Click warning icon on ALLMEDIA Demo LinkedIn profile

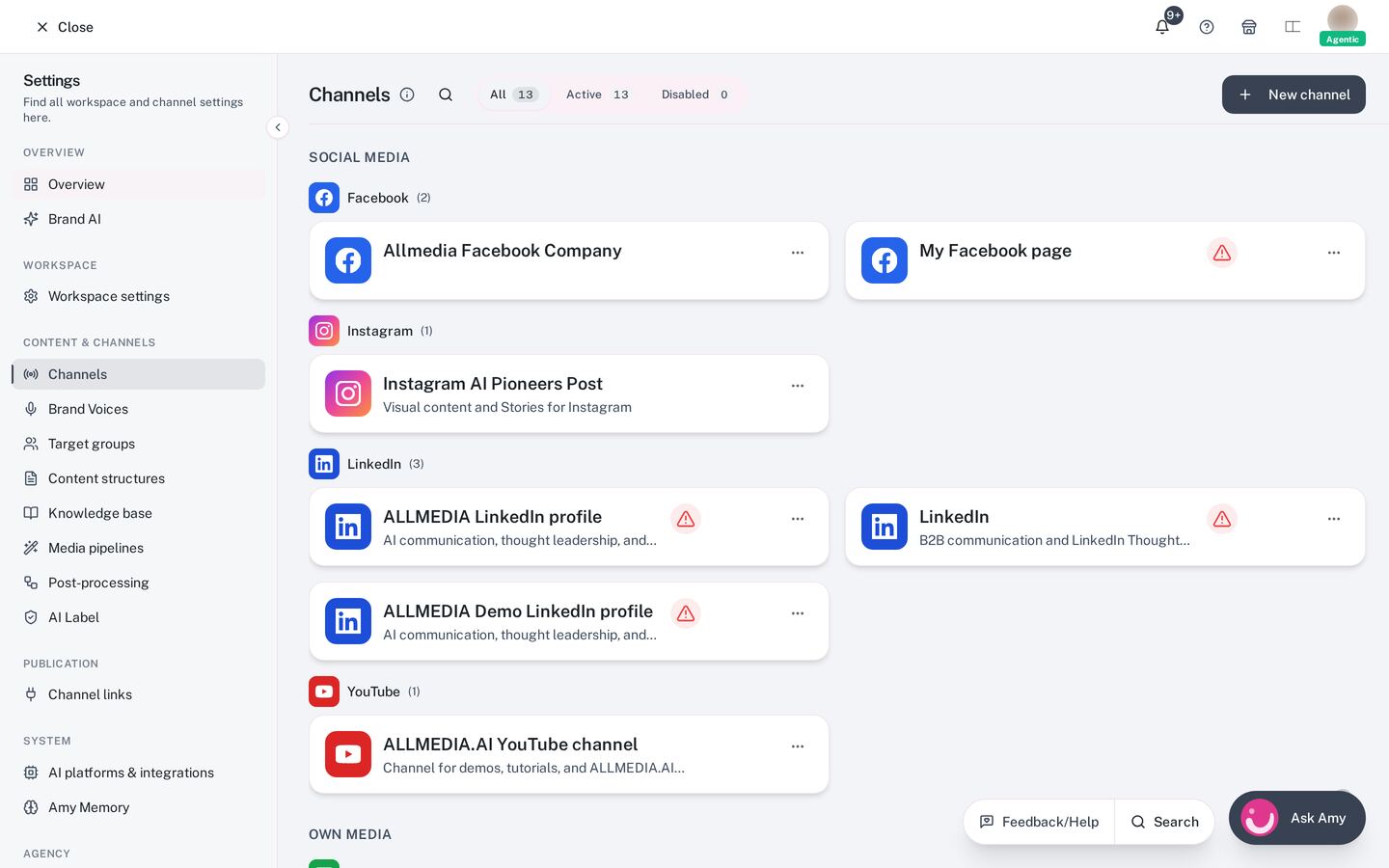[x=686, y=613]
